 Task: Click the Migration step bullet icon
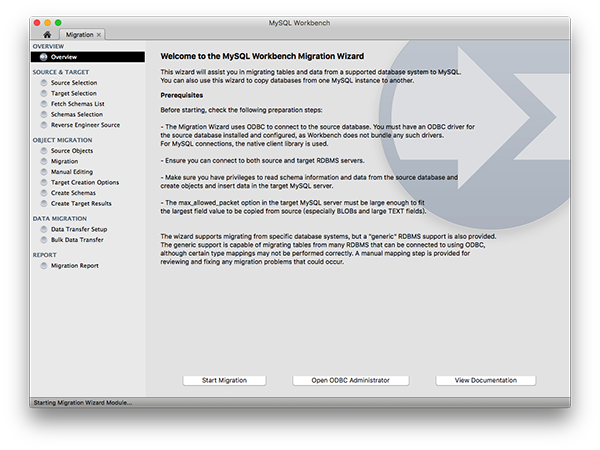[x=44, y=161]
